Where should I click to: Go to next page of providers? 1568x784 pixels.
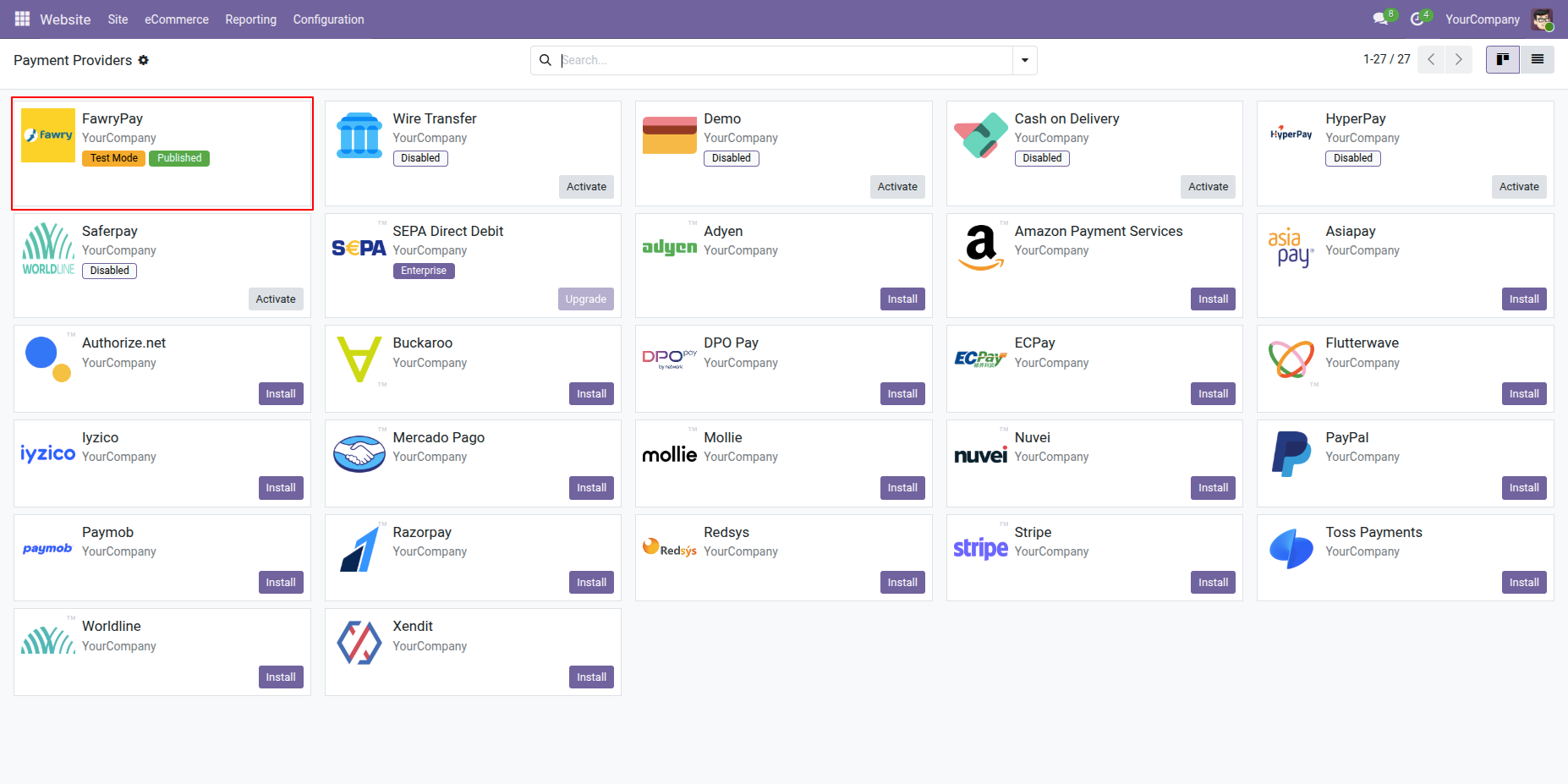1459,59
